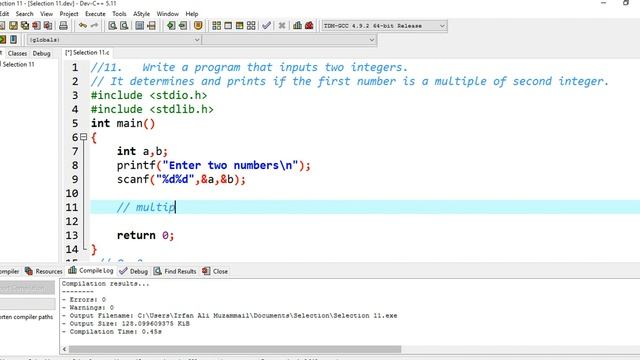
Task: Click the Goto Line toolbar icon
Action: [x=151, y=26]
